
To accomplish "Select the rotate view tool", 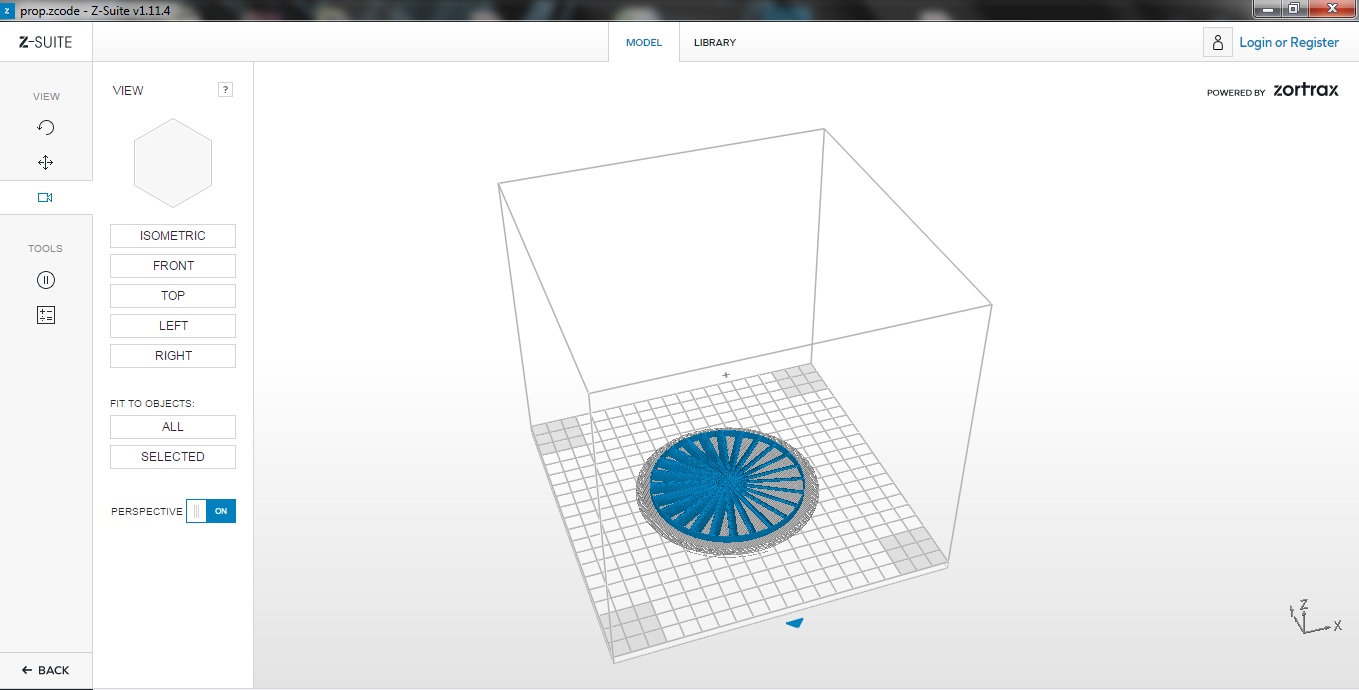I will click(x=45, y=127).
